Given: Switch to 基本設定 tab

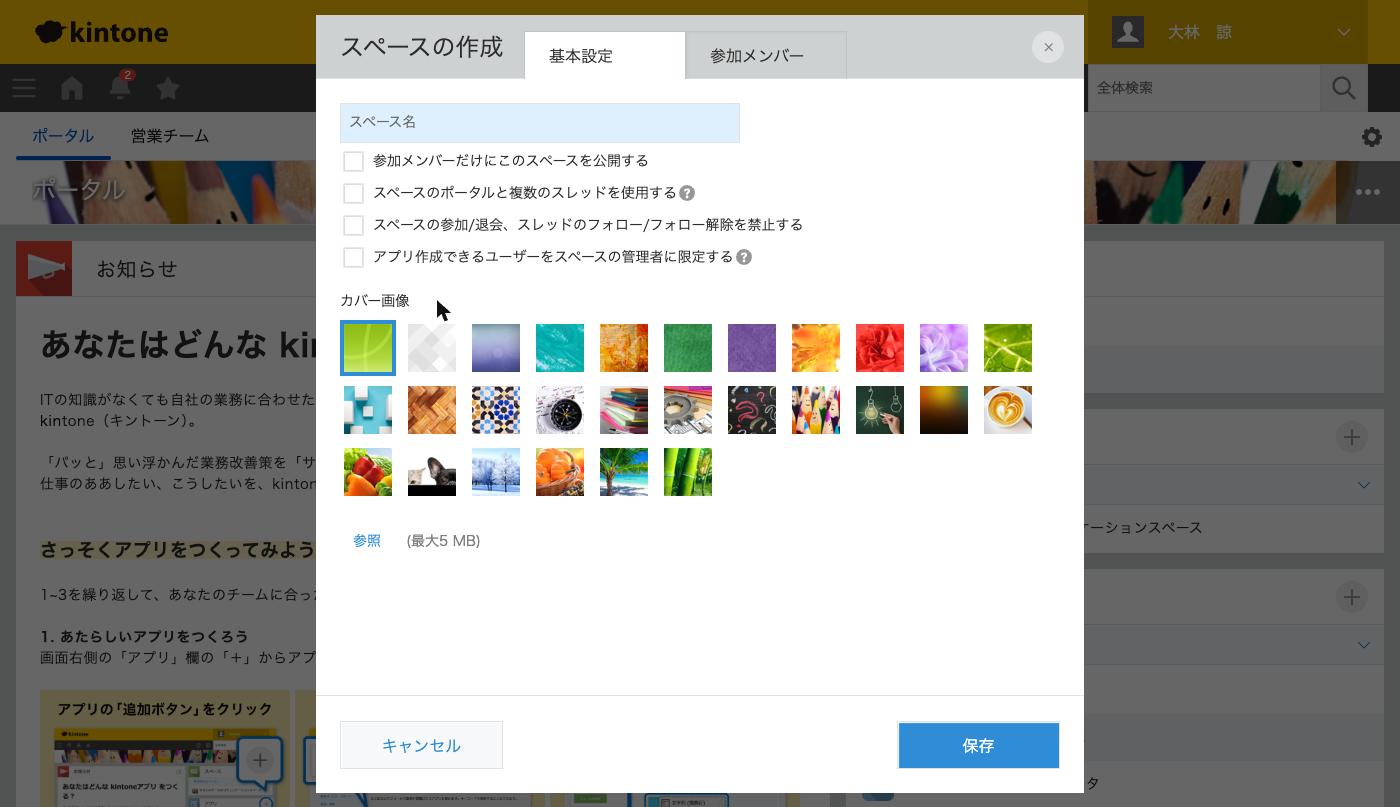Looking at the screenshot, I should tap(605, 56).
